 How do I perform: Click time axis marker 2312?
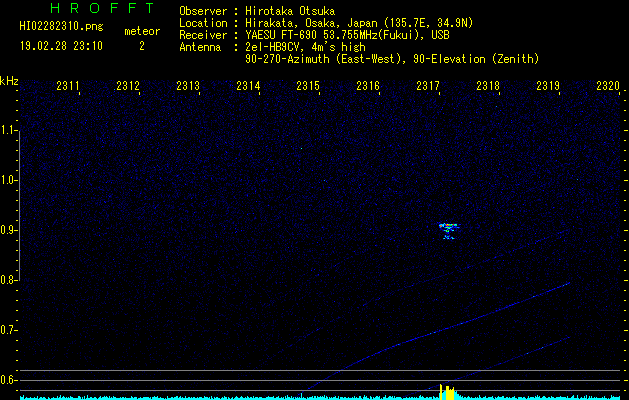(128, 85)
